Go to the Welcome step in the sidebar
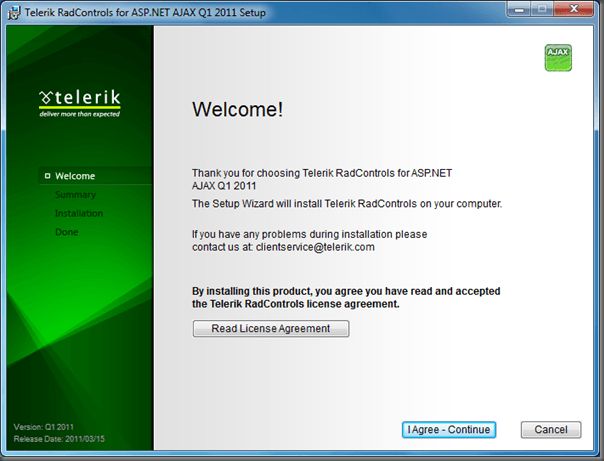Screen dimensions: 604x461 (75, 176)
